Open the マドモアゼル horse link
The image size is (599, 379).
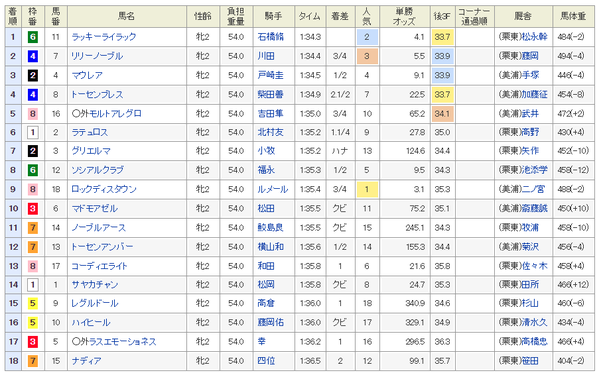[x=94, y=209]
